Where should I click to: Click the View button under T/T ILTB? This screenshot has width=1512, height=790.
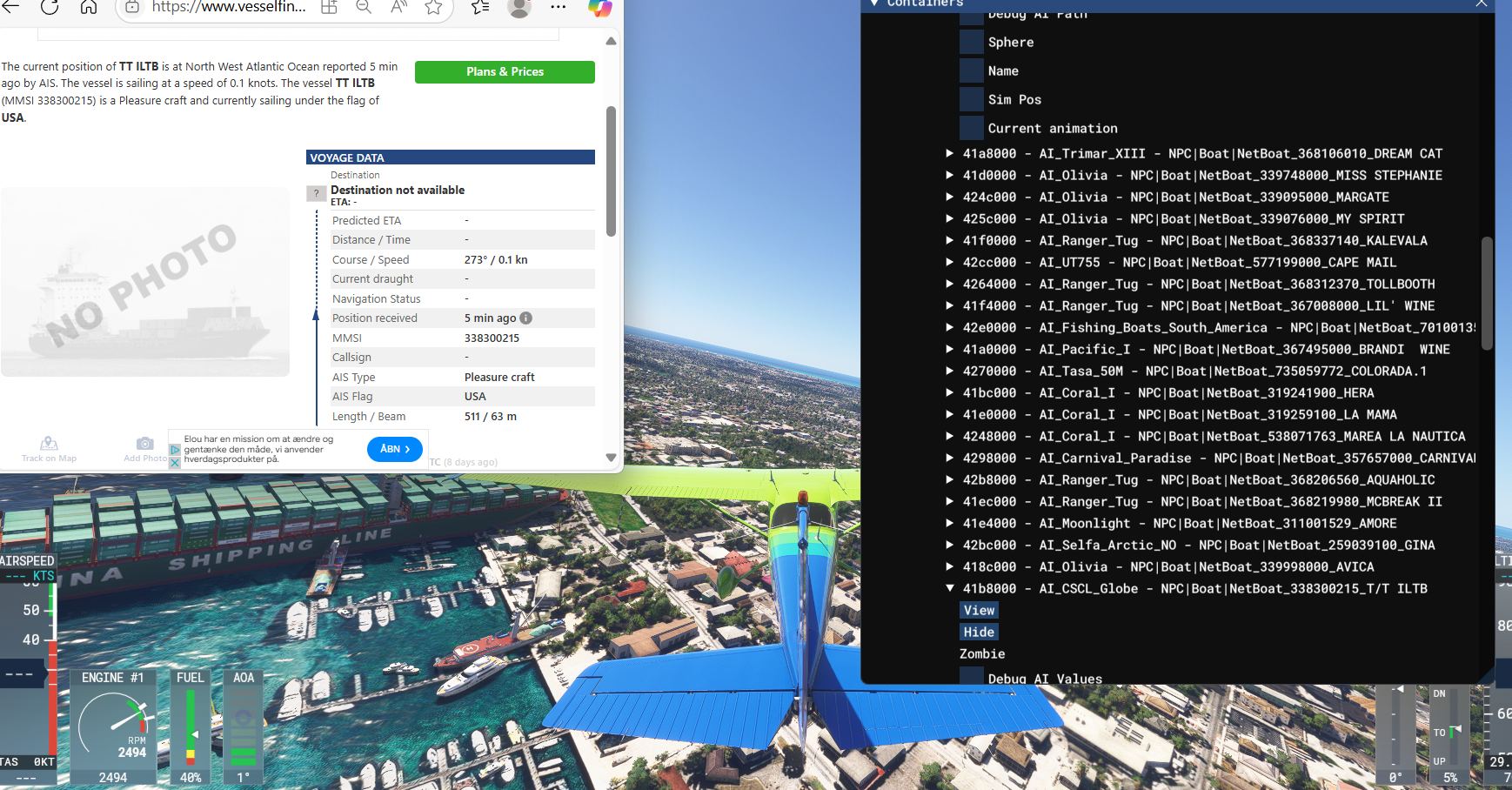click(x=979, y=610)
